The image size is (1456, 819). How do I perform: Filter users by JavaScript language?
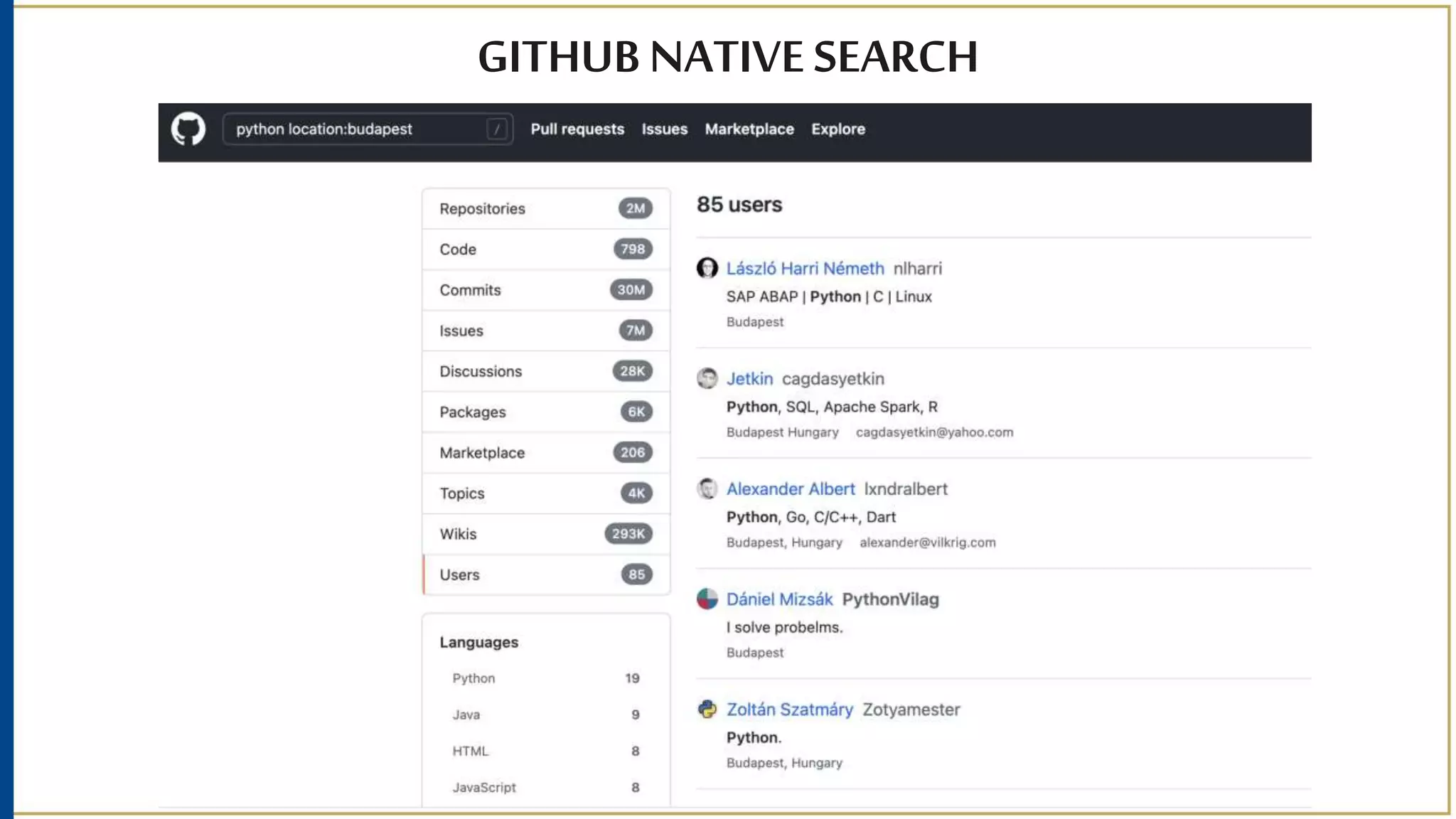tap(546, 787)
